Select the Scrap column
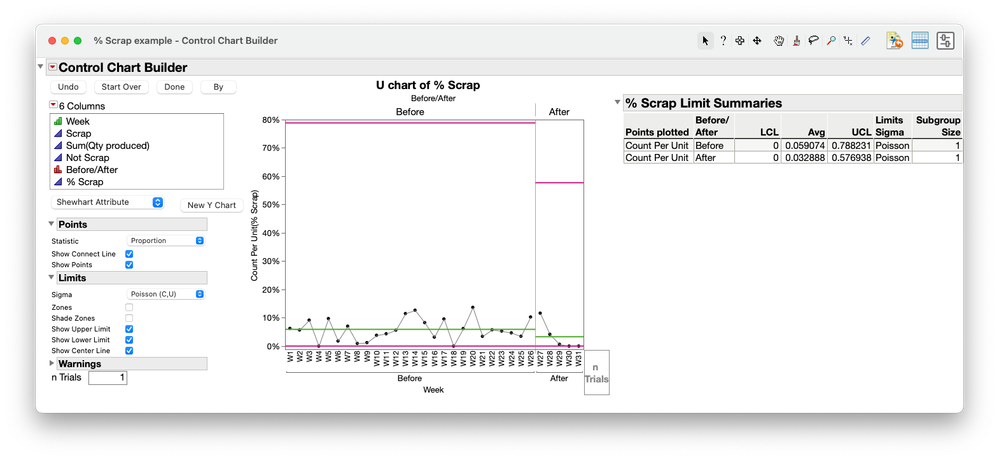999x460 pixels. click(x=78, y=133)
